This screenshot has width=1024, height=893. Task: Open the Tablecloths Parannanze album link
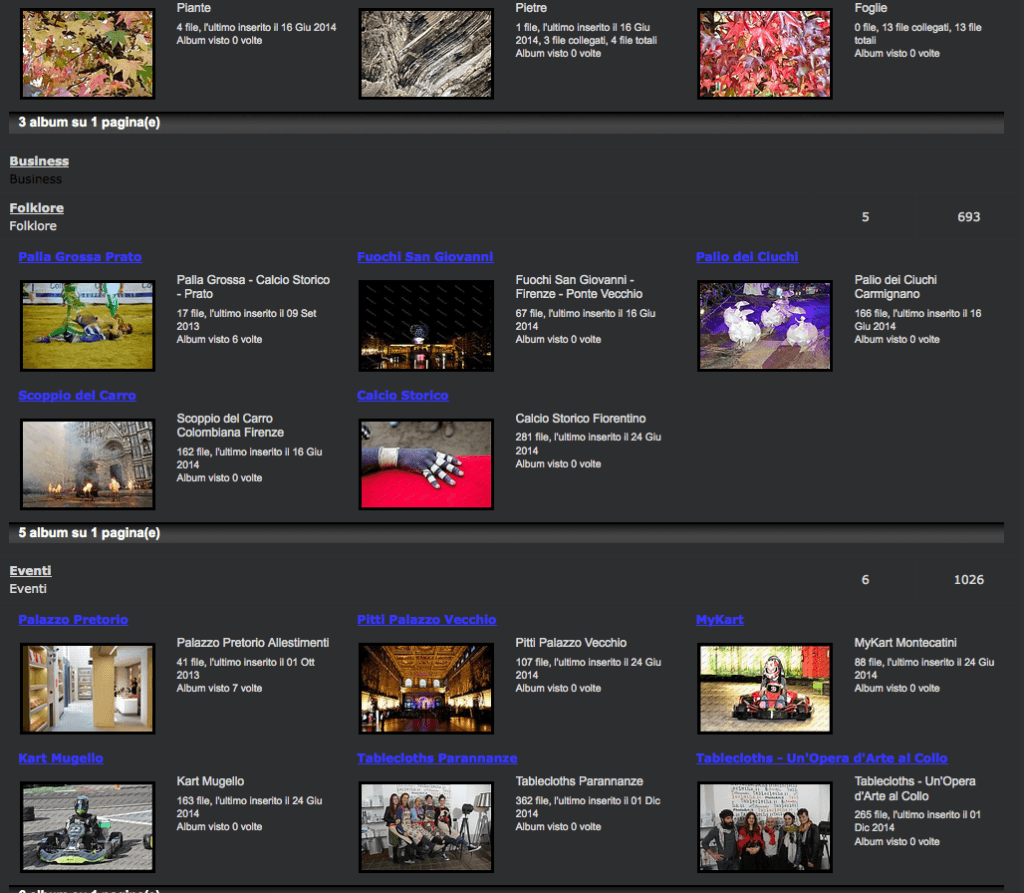tap(437, 759)
